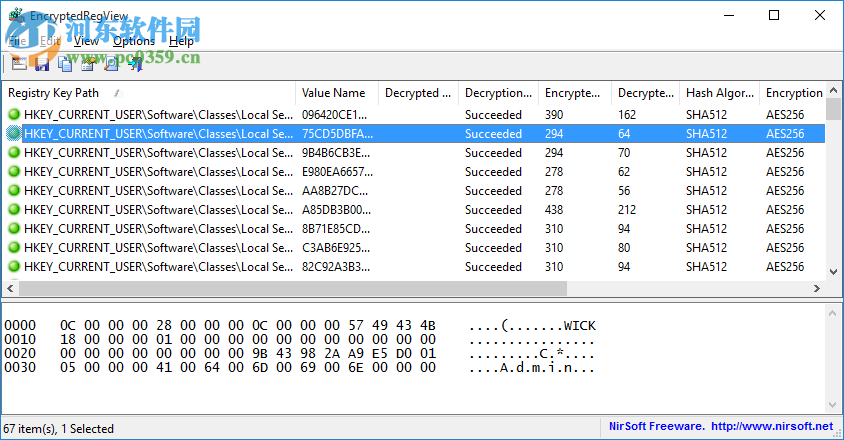Open the Advanced Options toolbar icon

tap(19, 64)
